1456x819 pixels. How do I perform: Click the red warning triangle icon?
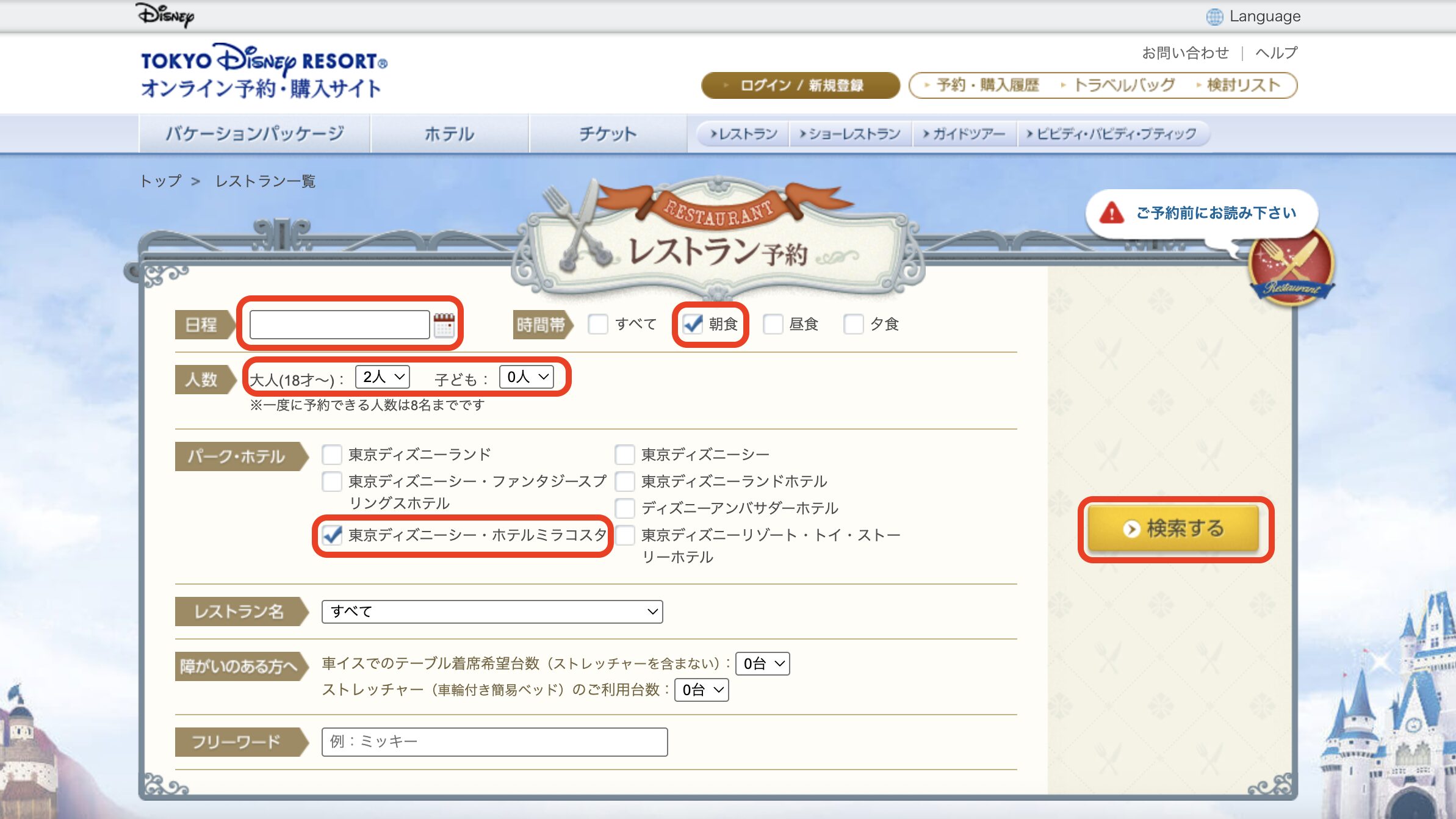point(1111,213)
